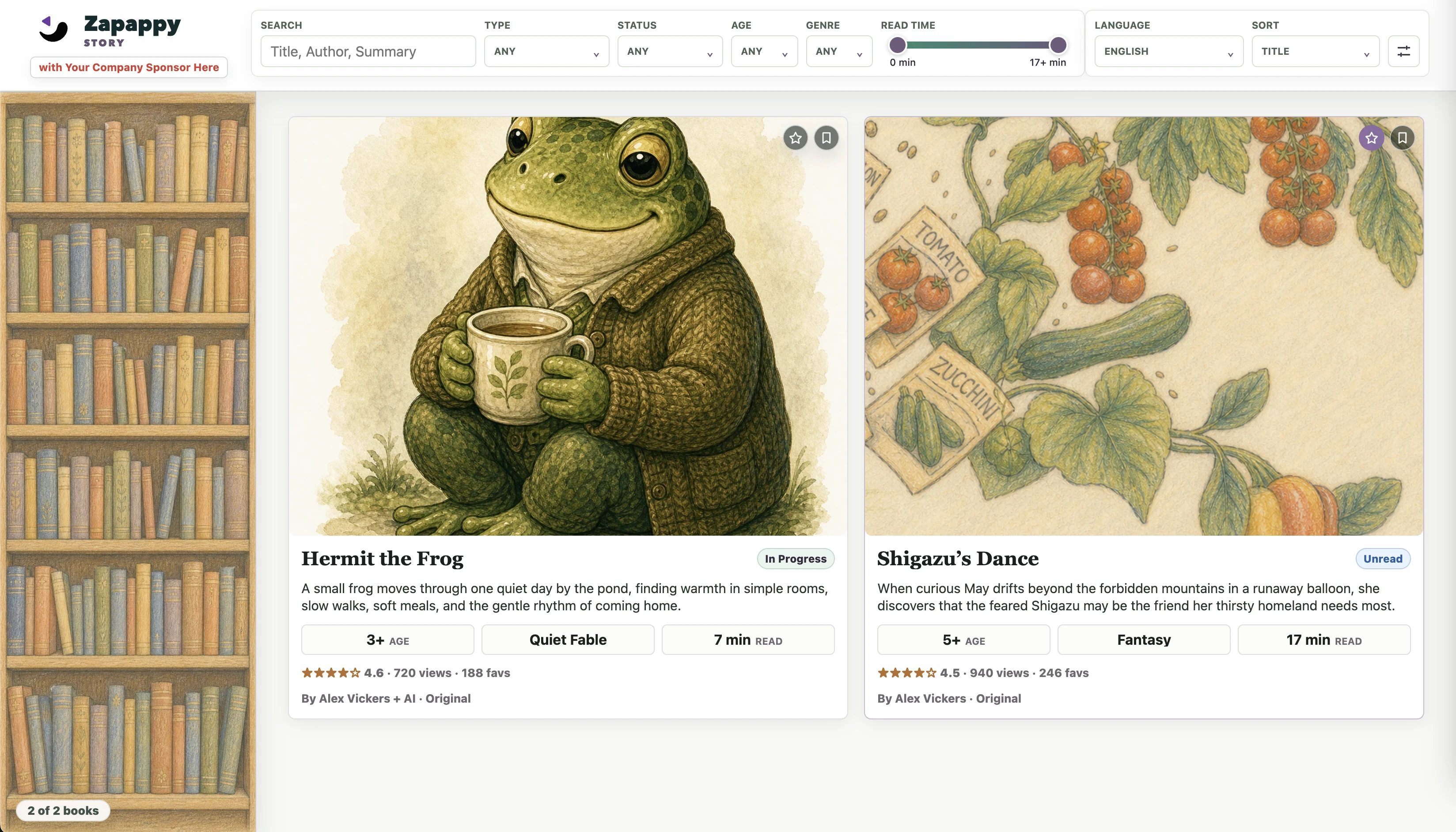Select the Fantasy genre tag
This screenshot has width=1456, height=832.
point(1143,640)
